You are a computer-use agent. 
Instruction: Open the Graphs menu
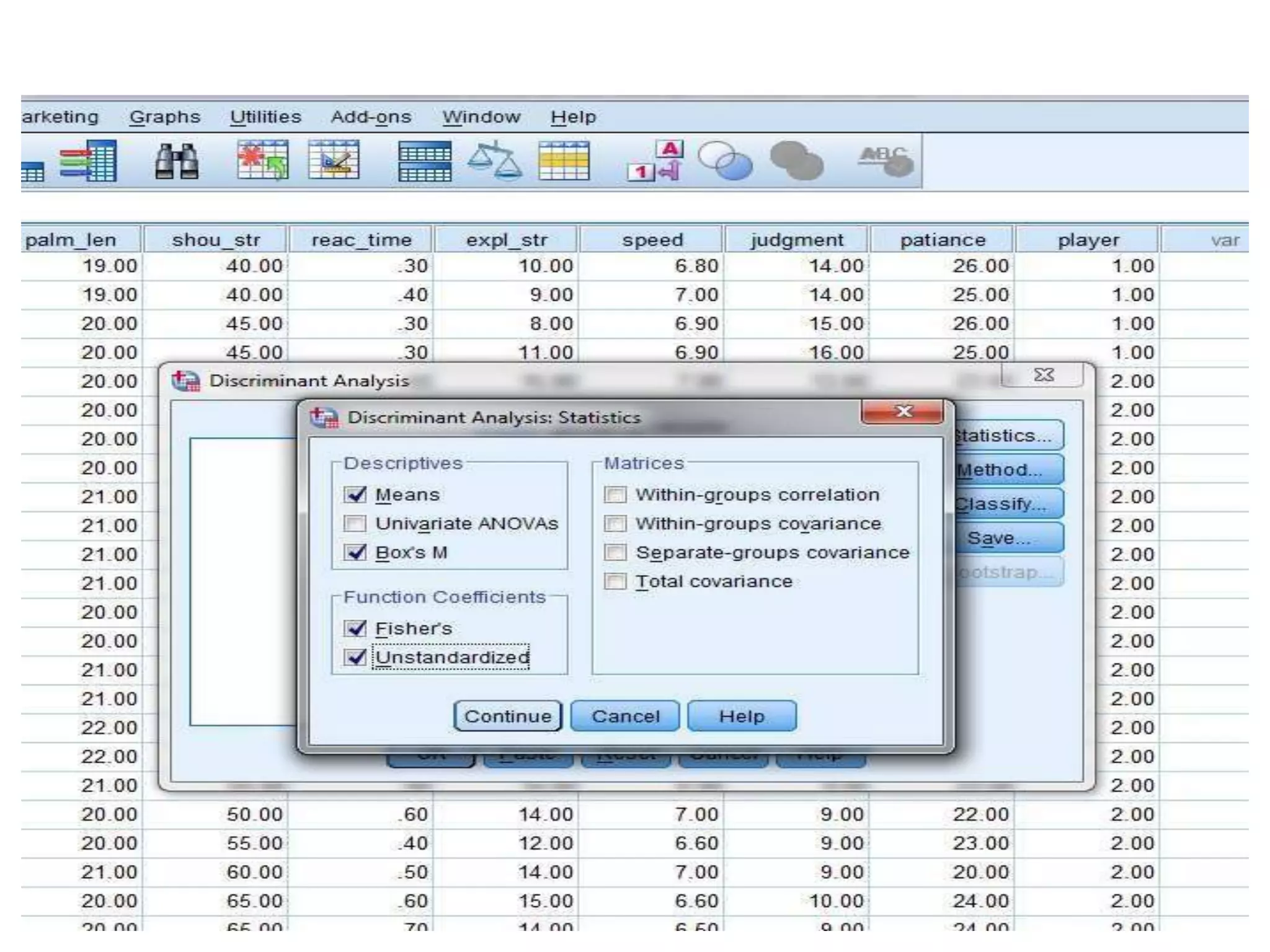tap(165, 117)
